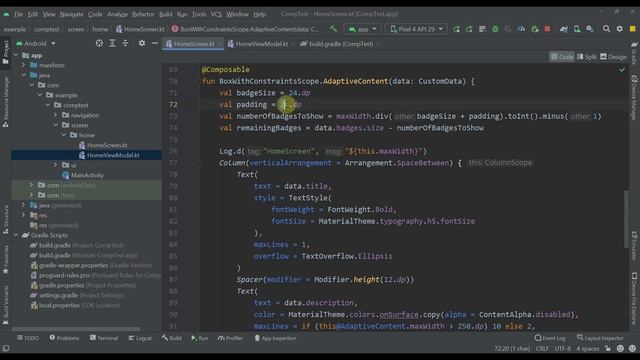Toggle the Resource Manager tool window
Image resolution: width=640 pixels, height=360 pixels.
5,102
